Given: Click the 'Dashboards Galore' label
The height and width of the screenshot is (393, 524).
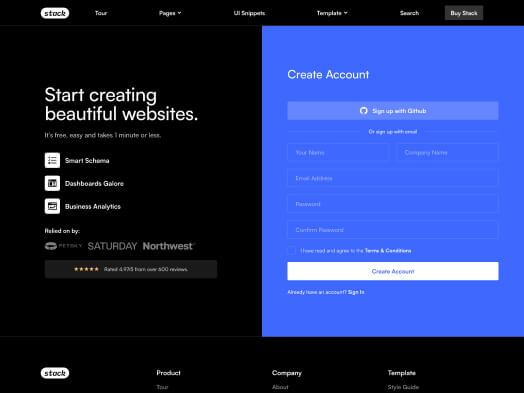Looking at the screenshot, I should (x=94, y=183).
